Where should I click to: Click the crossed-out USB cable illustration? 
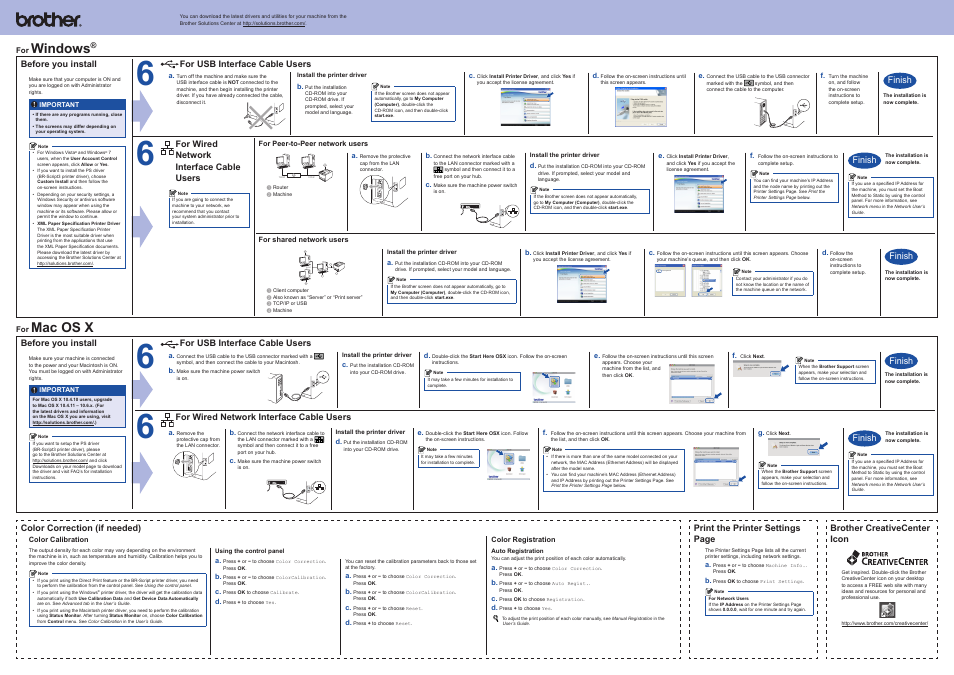(265, 115)
